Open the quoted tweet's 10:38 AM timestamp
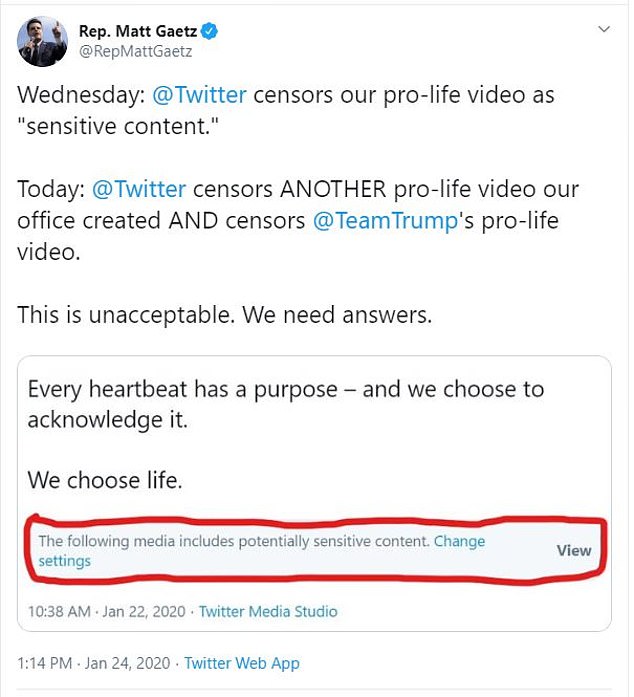 point(108,611)
